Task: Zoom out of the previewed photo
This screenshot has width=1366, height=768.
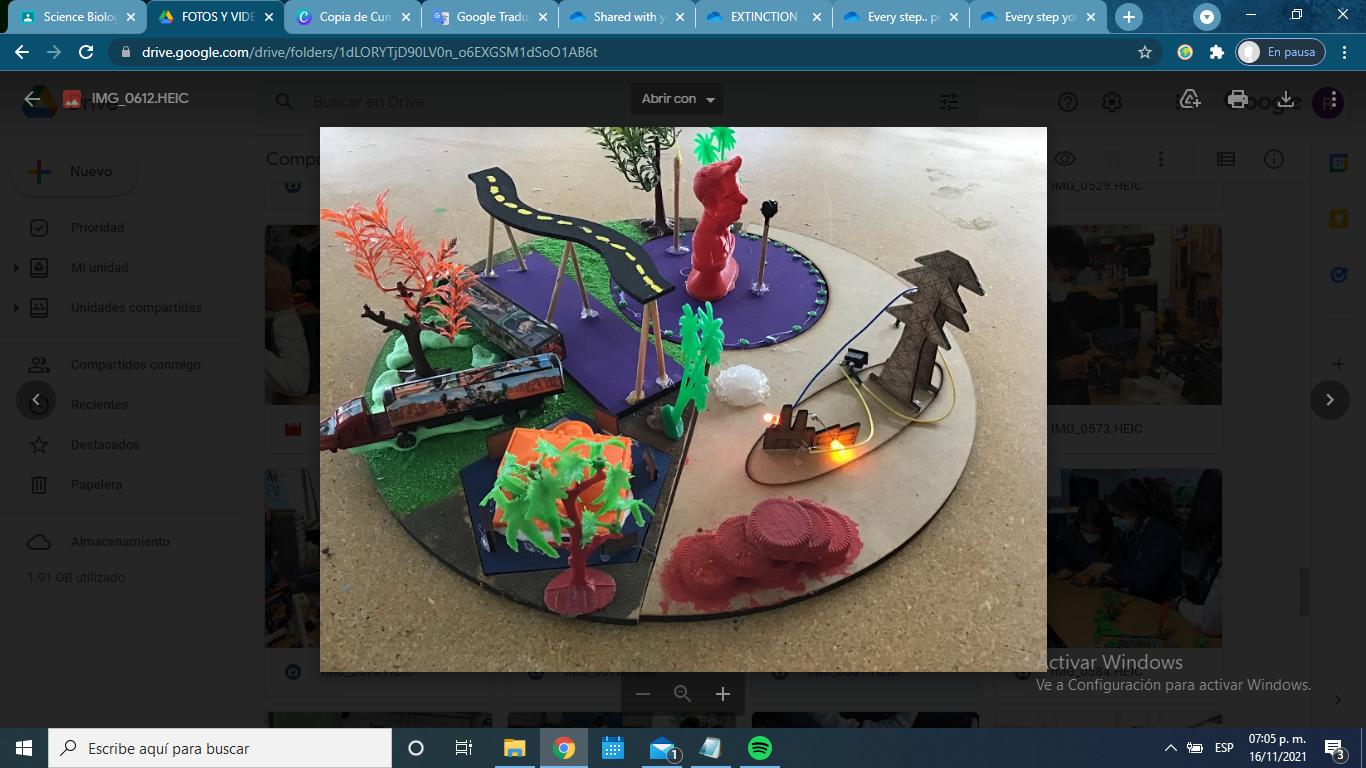Action: [643, 694]
